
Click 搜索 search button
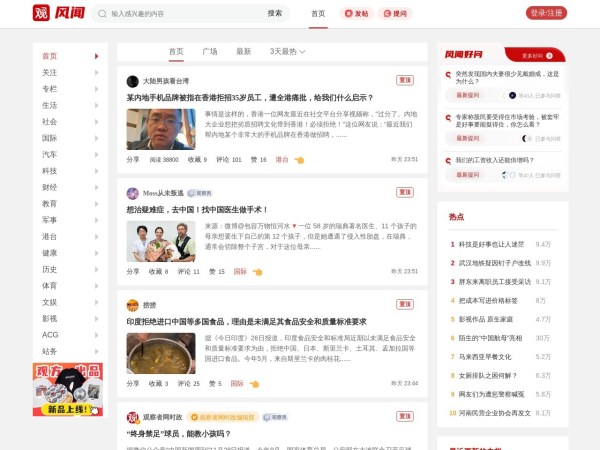[x=274, y=14]
